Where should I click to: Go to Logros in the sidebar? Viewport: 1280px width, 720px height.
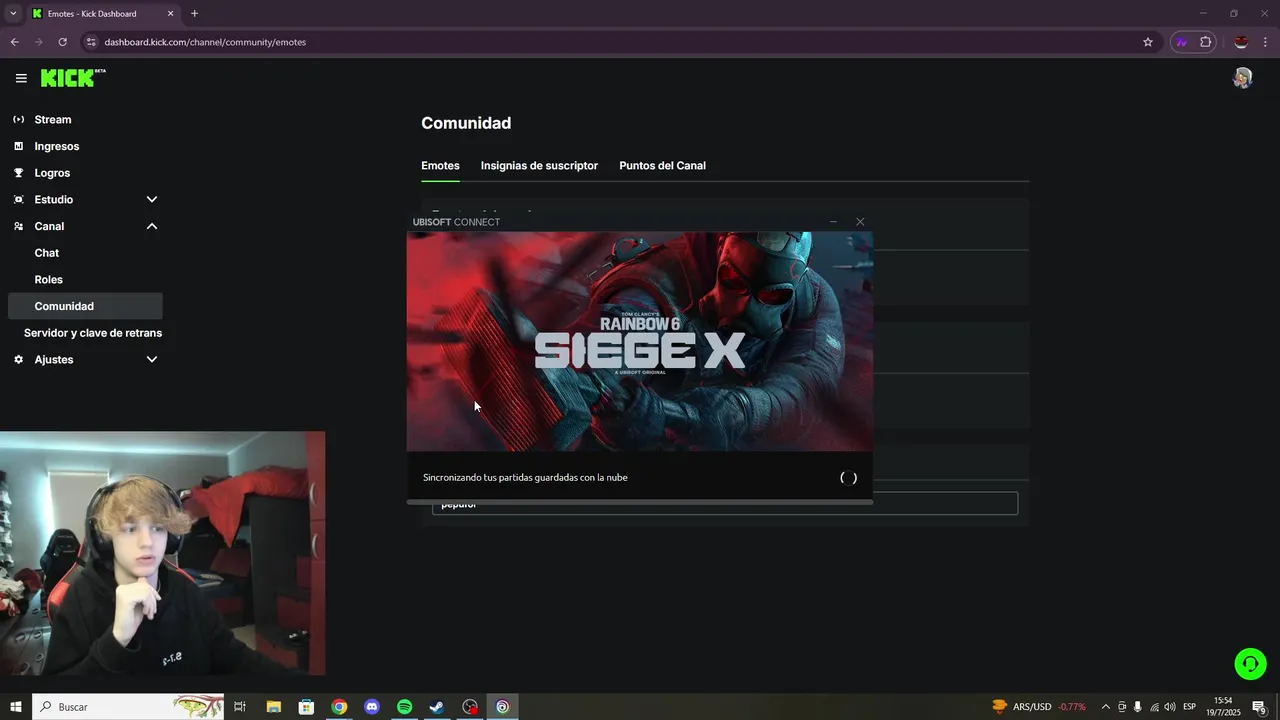pos(52,173)
